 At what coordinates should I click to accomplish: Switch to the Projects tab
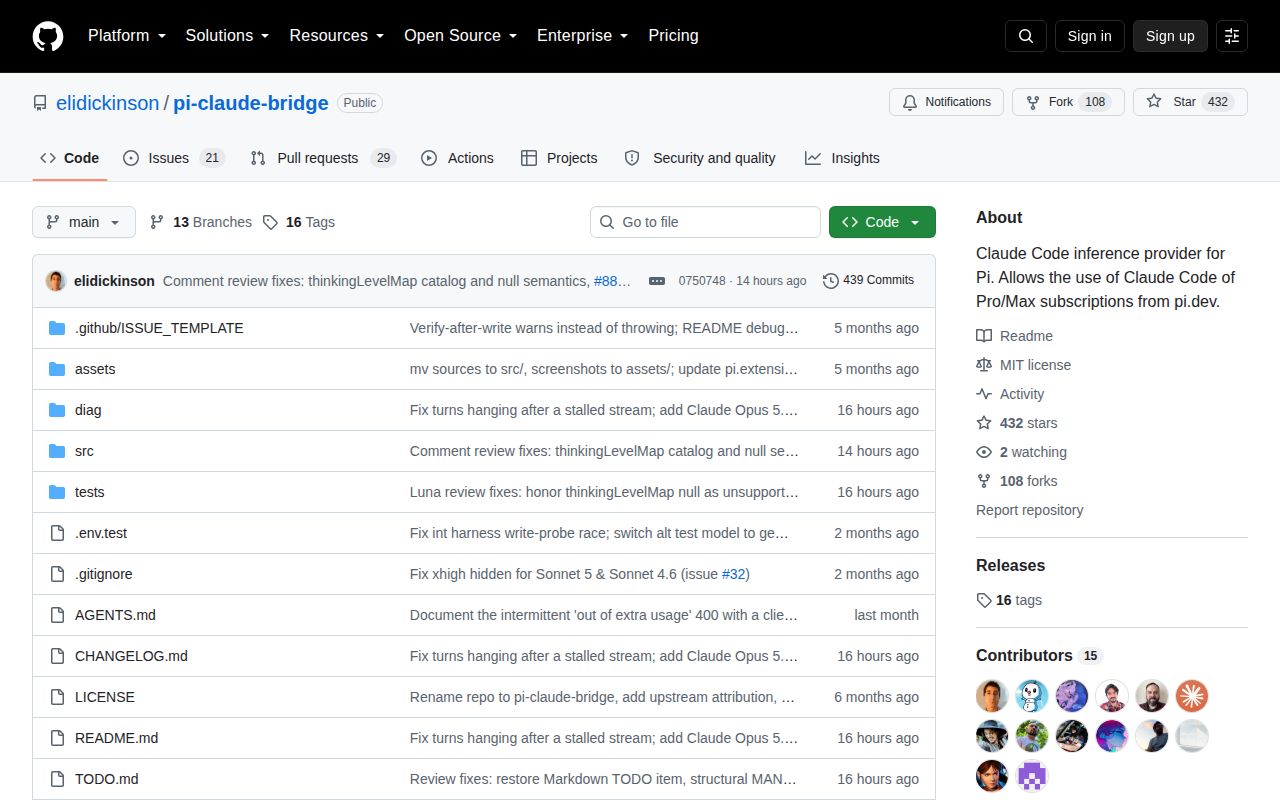tap(559, 158)
